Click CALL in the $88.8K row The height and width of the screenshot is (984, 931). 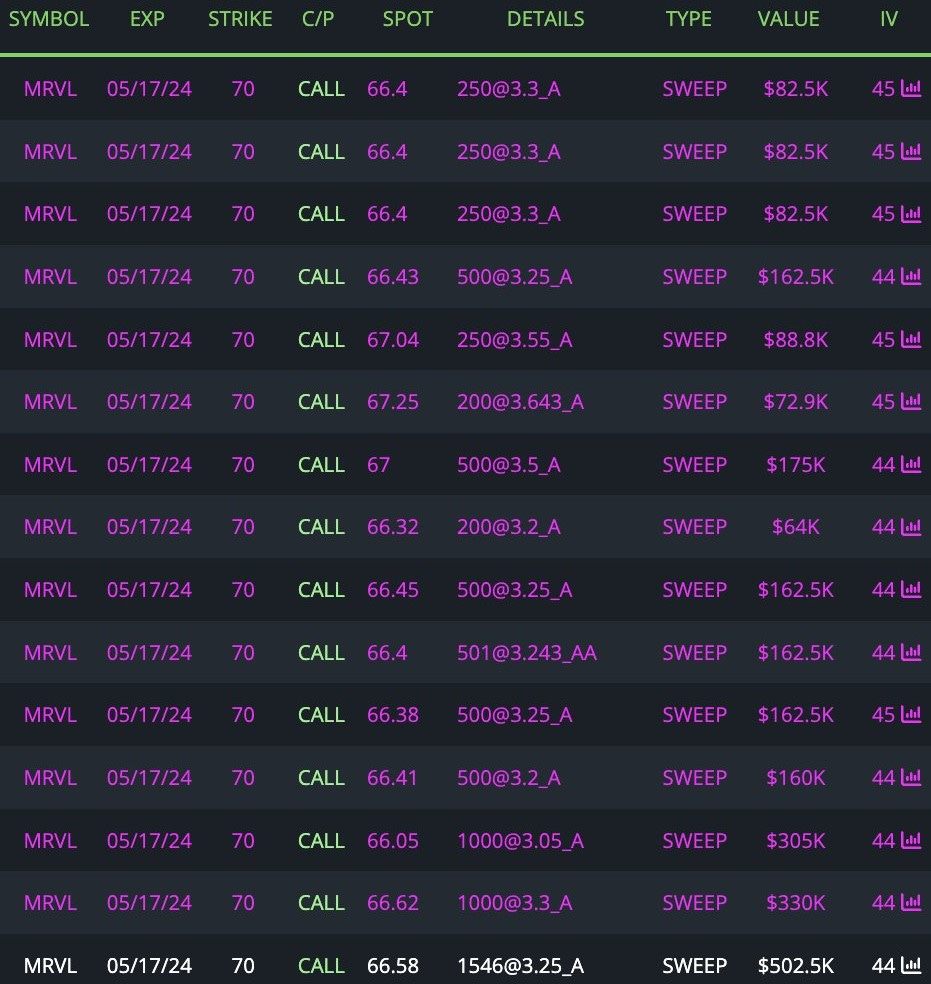coord(321,340)
